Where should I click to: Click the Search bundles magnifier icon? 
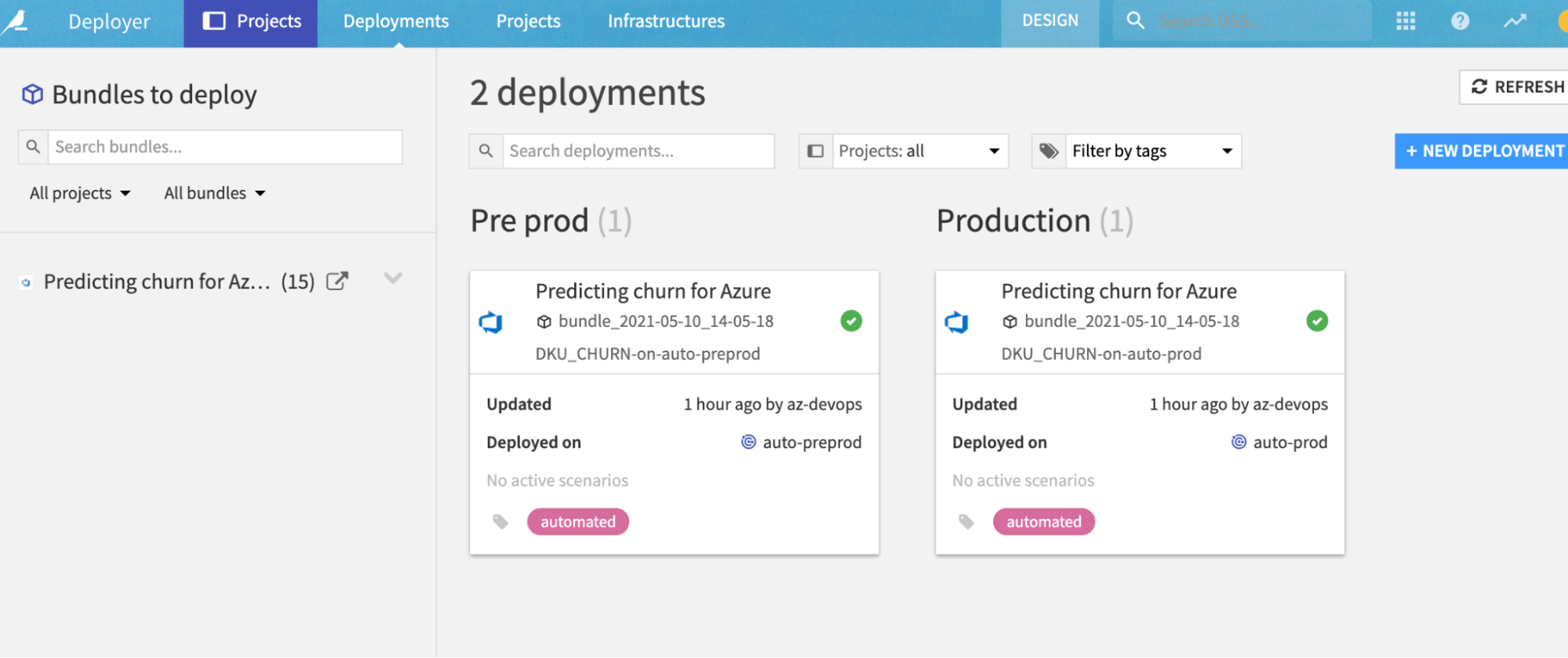point(33,147)
